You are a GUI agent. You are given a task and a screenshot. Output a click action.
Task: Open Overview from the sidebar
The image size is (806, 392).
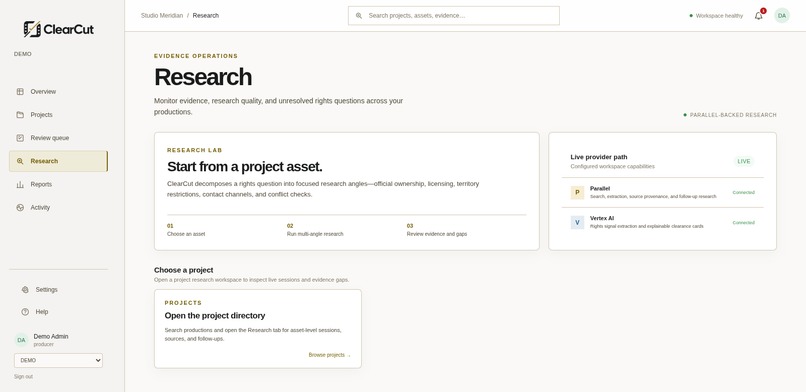pos(59,91)
